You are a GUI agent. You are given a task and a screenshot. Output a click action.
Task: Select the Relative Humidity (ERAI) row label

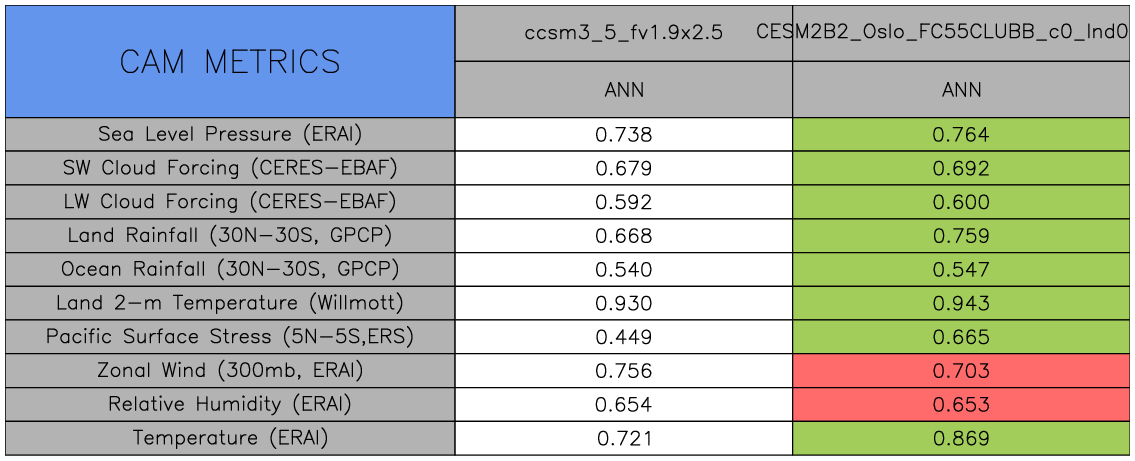(230, 405)
